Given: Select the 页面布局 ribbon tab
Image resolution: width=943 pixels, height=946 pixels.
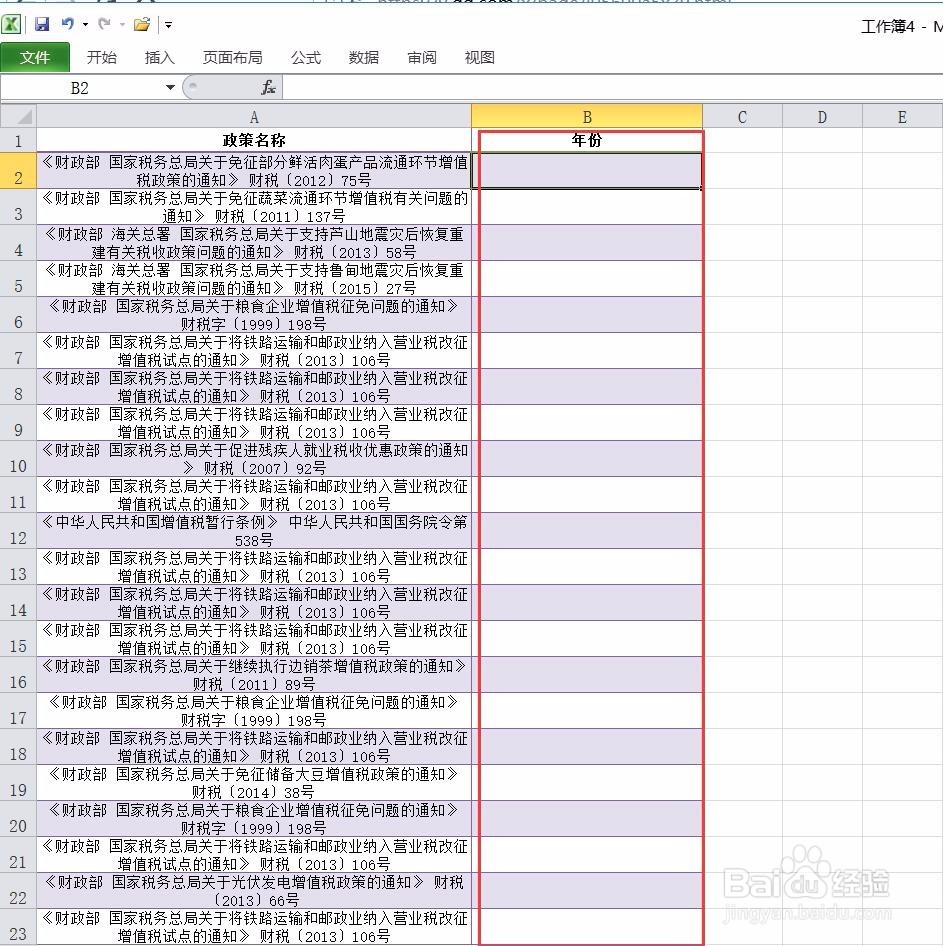Looking at the screenshot, I should click(232, 57).
